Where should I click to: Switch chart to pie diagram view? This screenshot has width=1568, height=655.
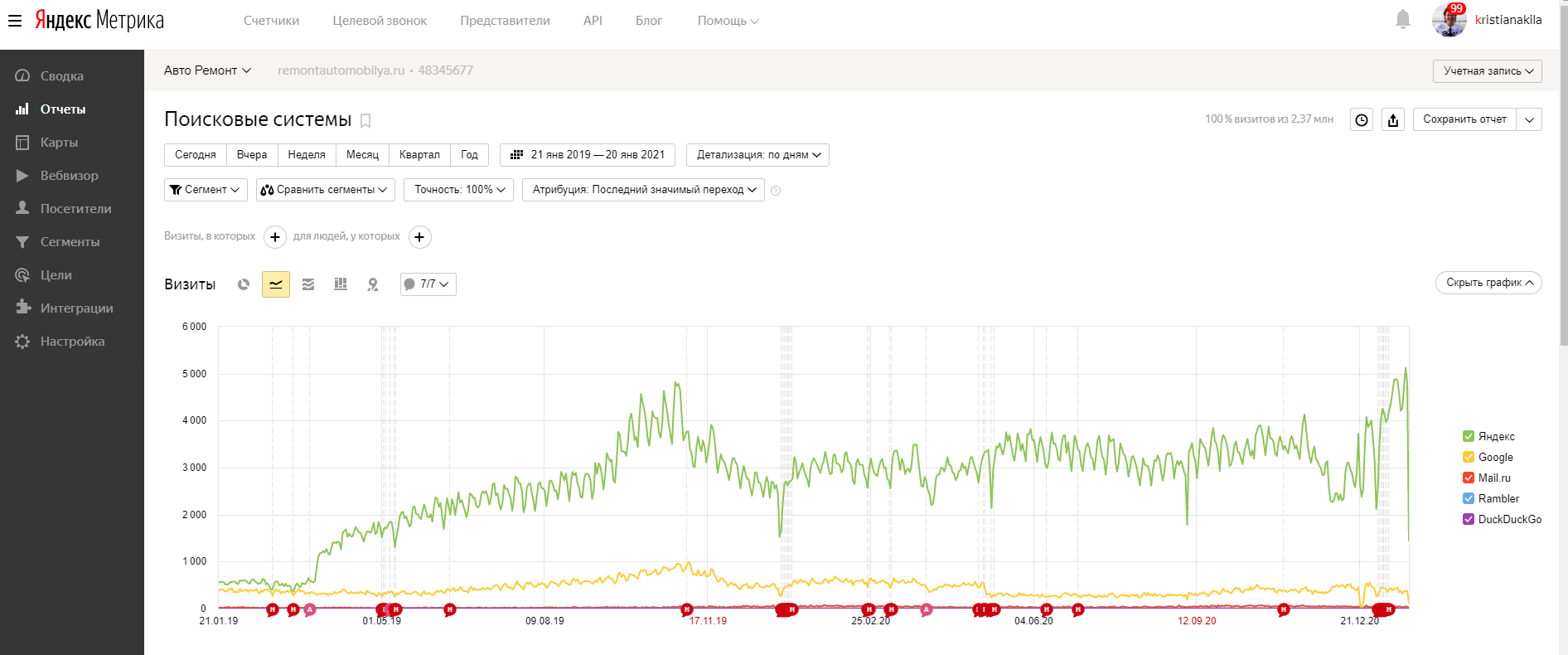pos(244,284)
